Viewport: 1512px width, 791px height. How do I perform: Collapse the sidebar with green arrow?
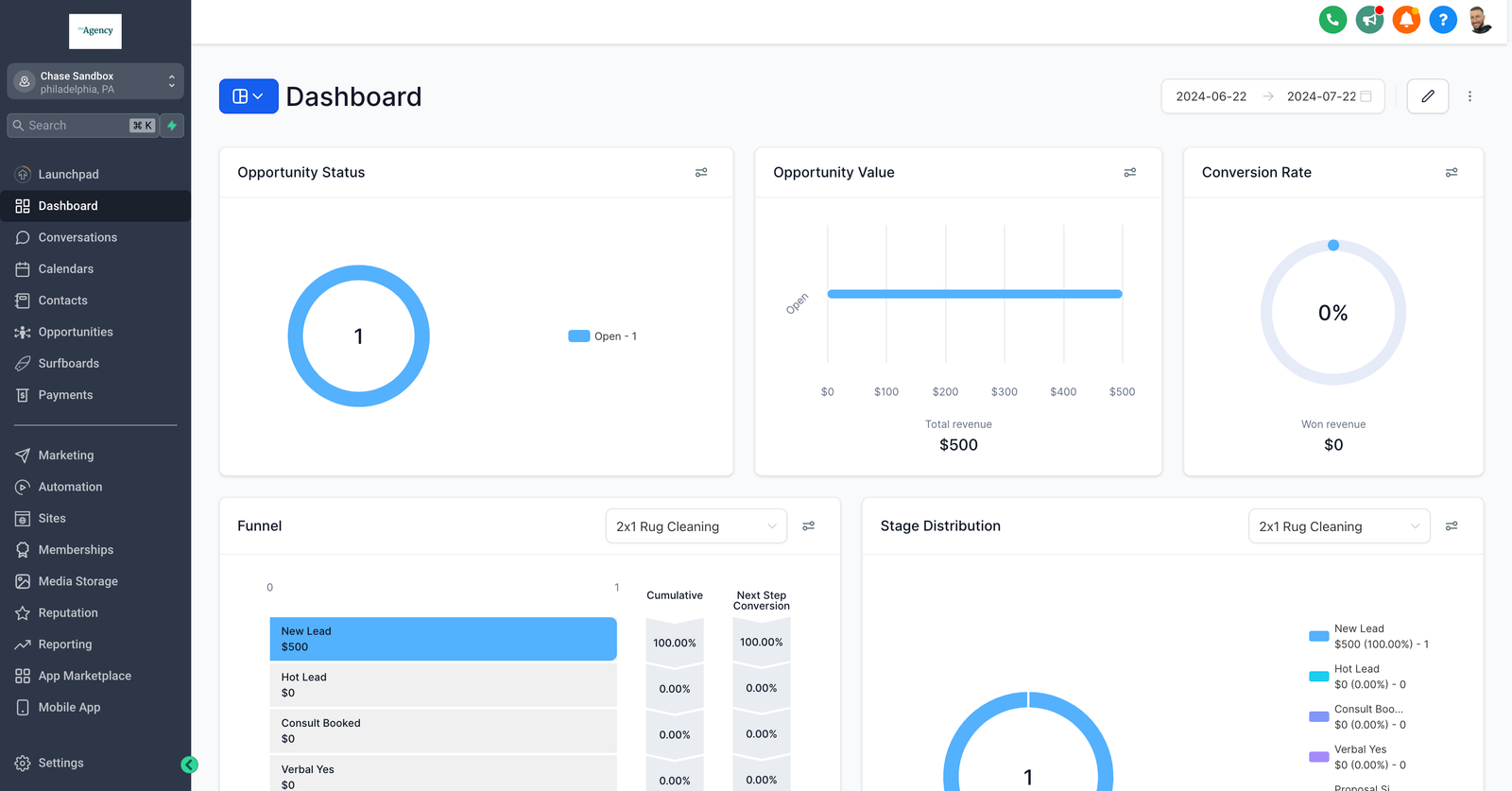pos(189,765)
